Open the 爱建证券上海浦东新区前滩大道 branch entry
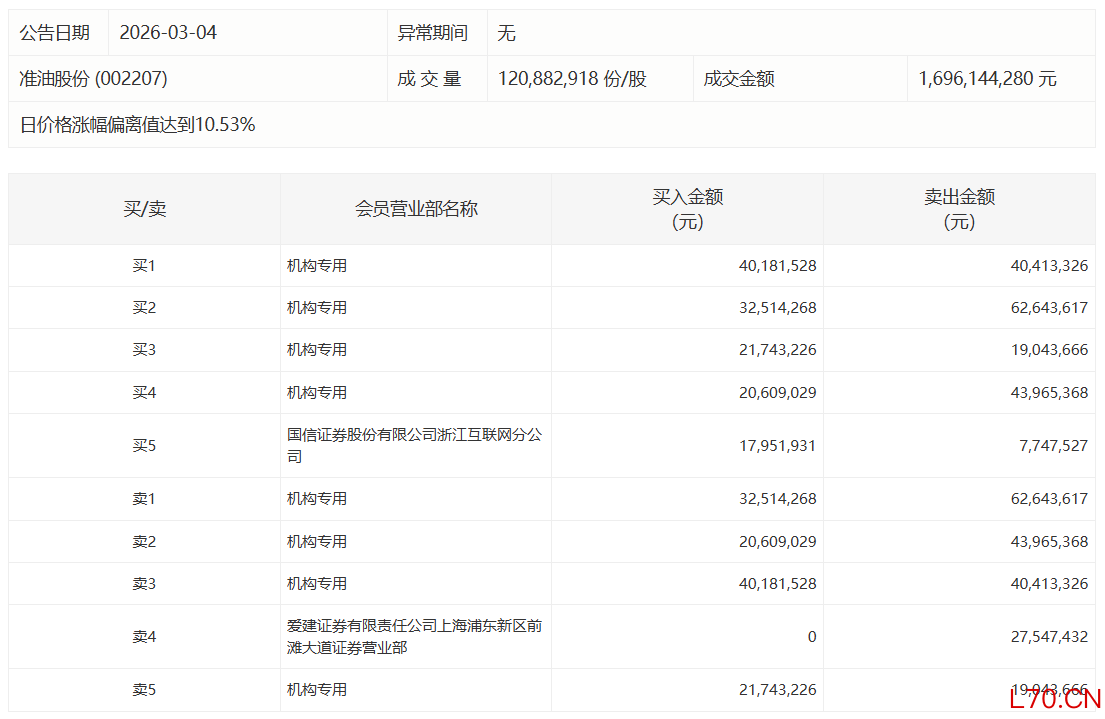The width and height of the screenshot is (1105, 719). click(x=414, y=637)
